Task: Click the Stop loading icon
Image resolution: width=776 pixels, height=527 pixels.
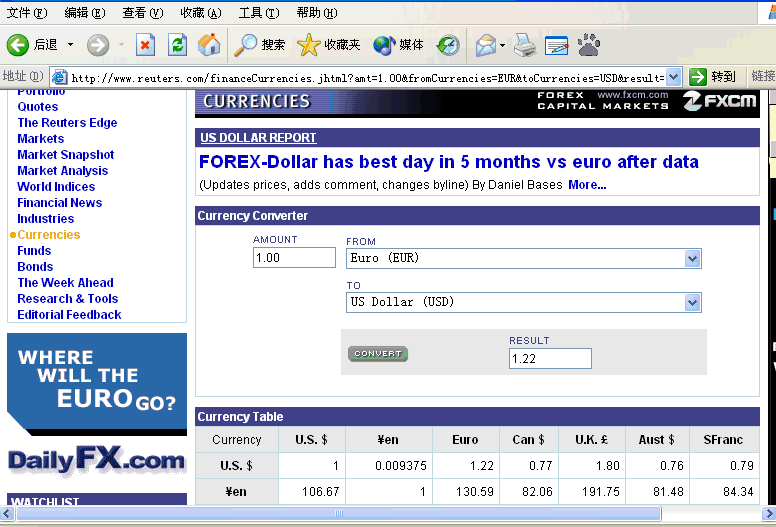Action: point(145,45)
